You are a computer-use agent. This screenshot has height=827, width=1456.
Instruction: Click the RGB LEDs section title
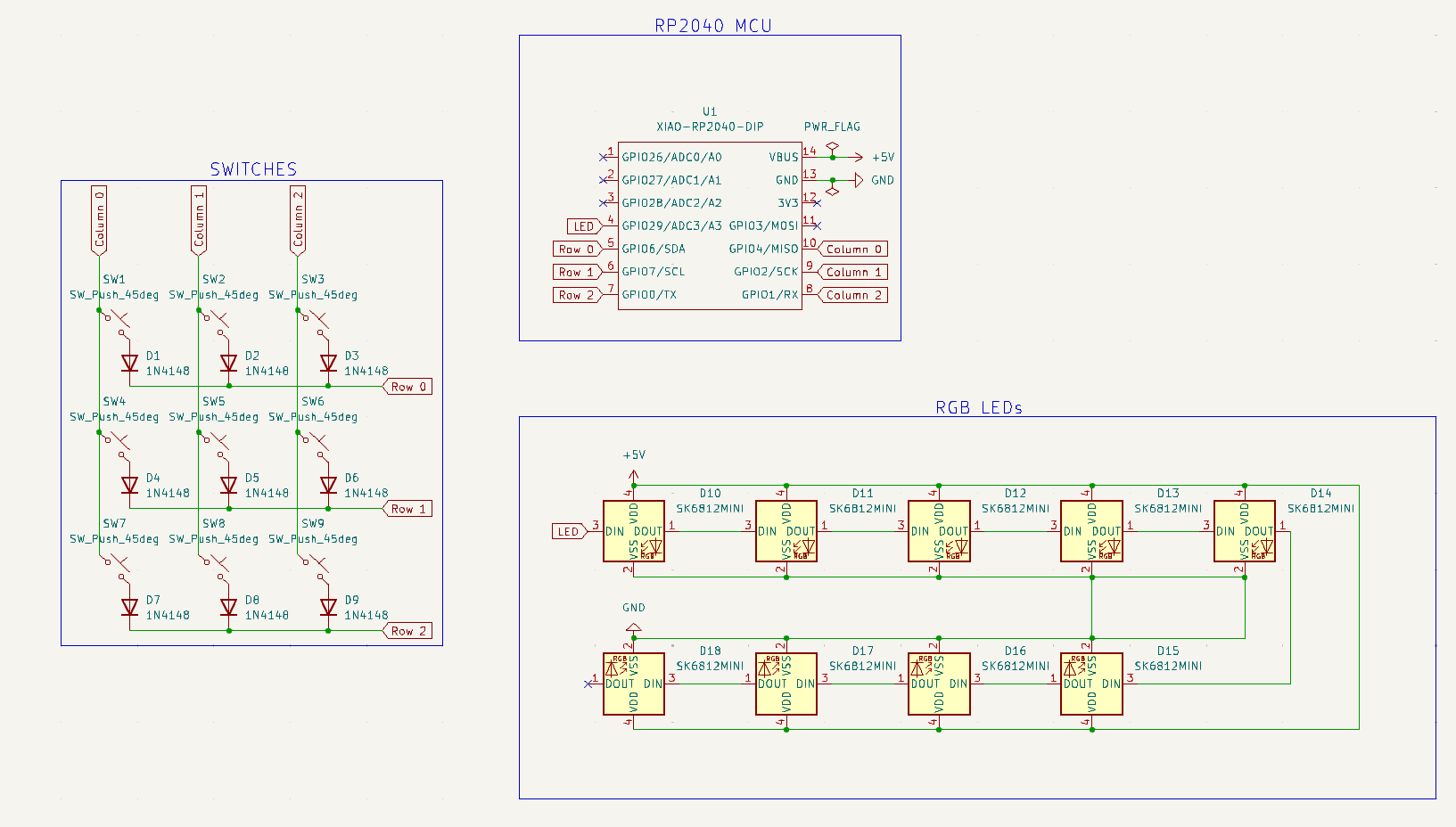pos(979,407)
